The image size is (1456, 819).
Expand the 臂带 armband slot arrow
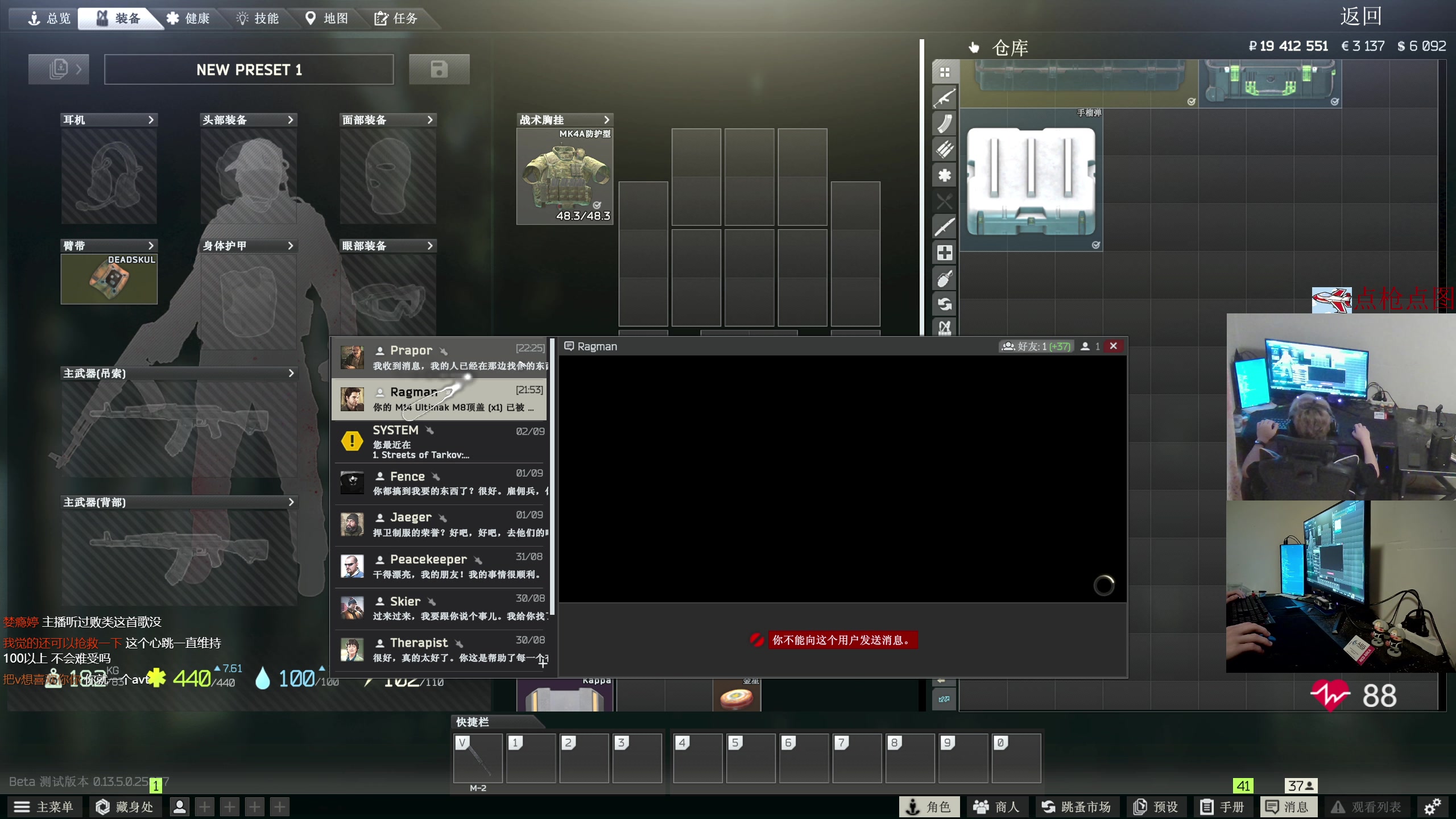151,246
